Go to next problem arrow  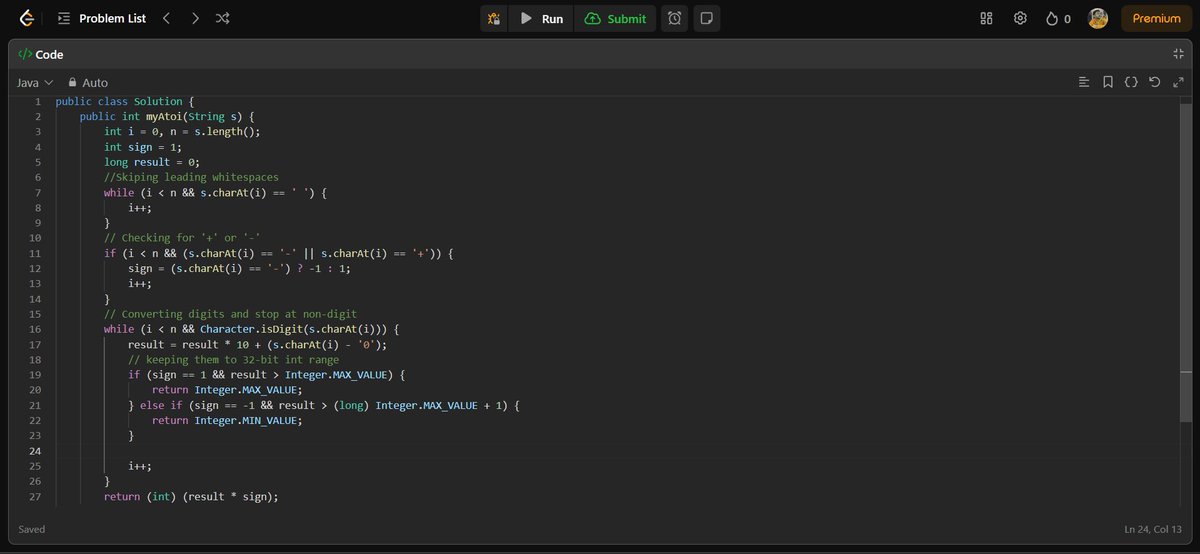(x=194, y=18)
